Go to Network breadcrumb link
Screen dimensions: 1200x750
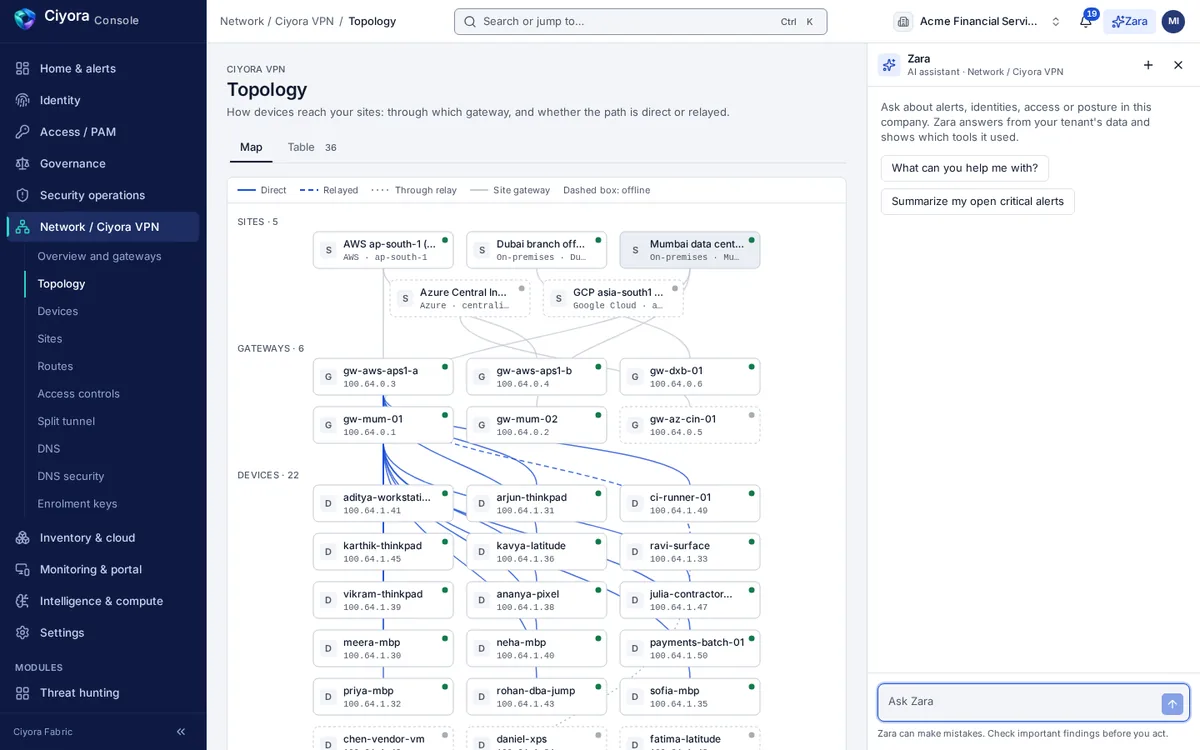point(242,21)
